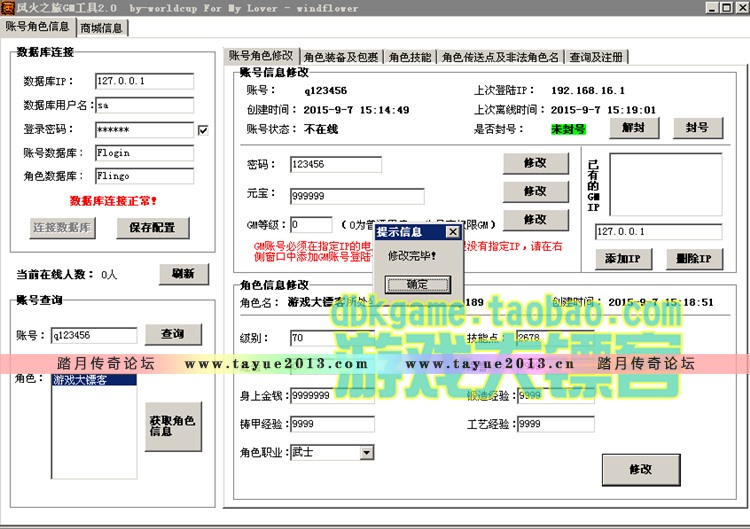This screenshot has height=529, width=750.
Task: Click the 删除IP button
Action: 695,259
